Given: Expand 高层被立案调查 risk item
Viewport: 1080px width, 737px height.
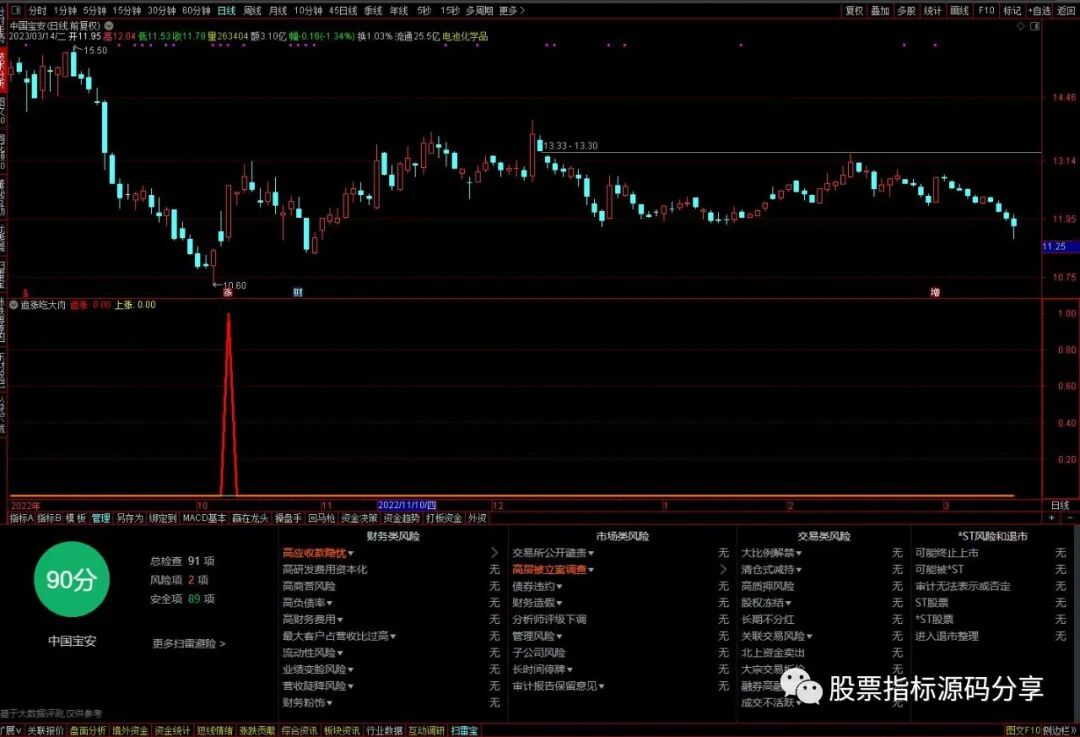Looking at the screenshot, I should [552, 570].
